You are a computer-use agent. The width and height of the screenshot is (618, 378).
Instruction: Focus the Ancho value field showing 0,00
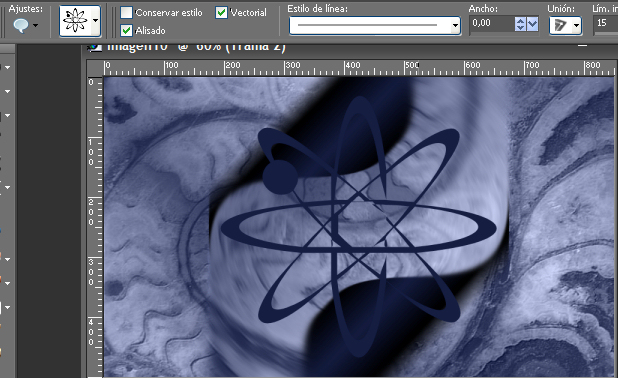click(492, 24)
